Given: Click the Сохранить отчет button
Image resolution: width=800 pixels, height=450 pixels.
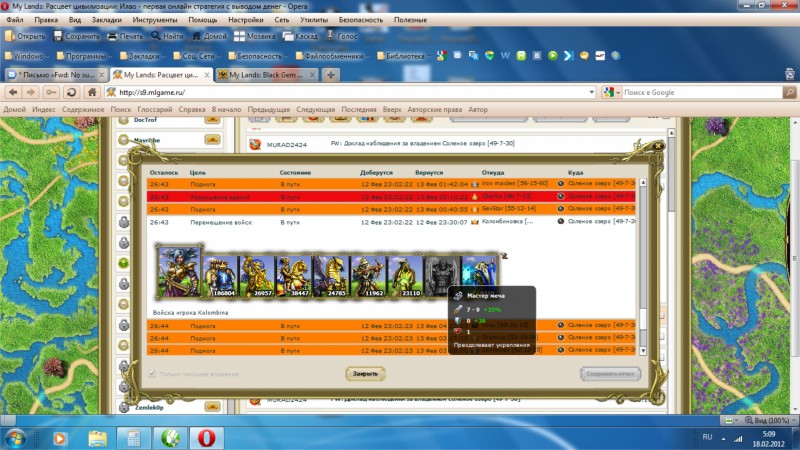Looking at the screenshot, I should point(610,373).
